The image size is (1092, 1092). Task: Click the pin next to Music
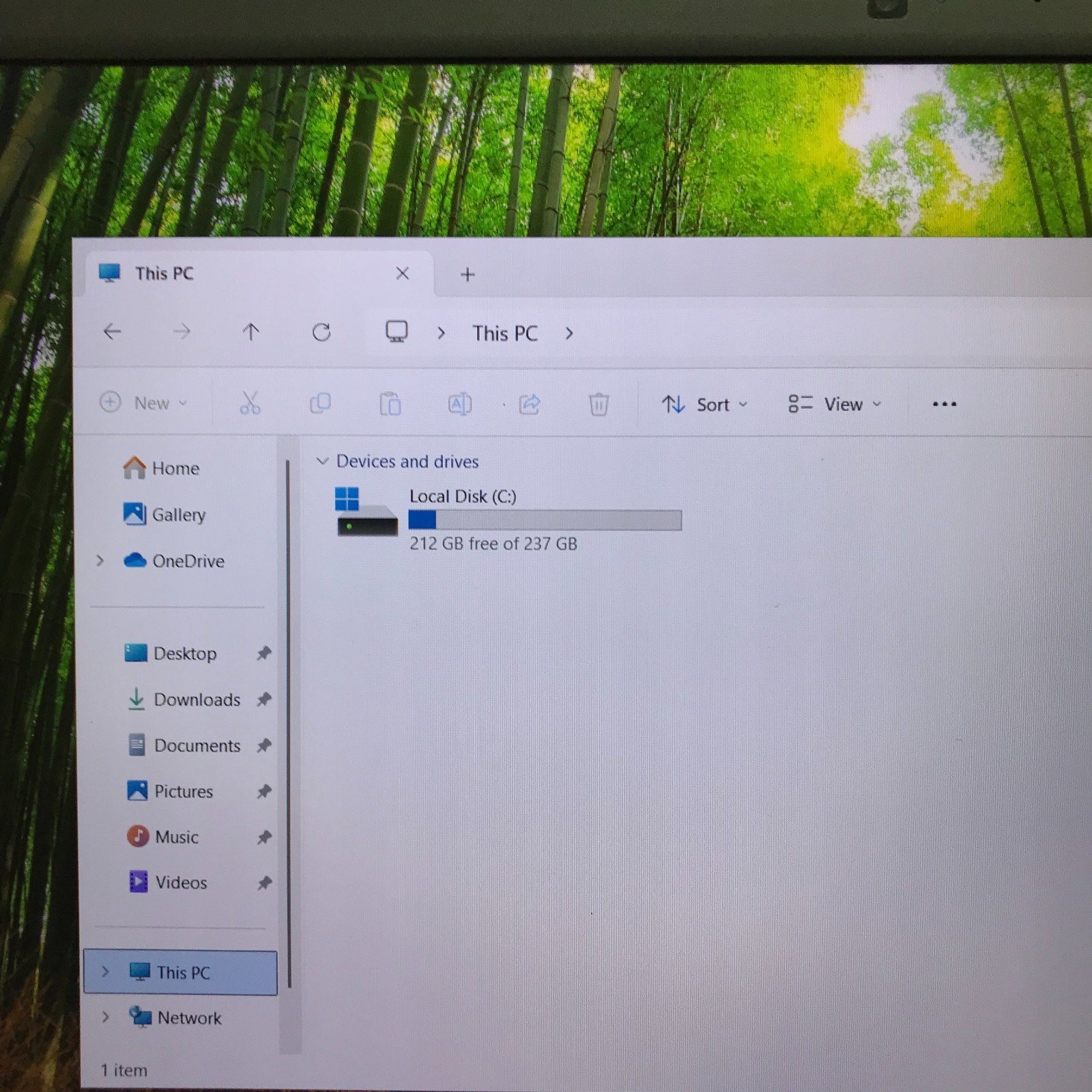coord(264,837)
